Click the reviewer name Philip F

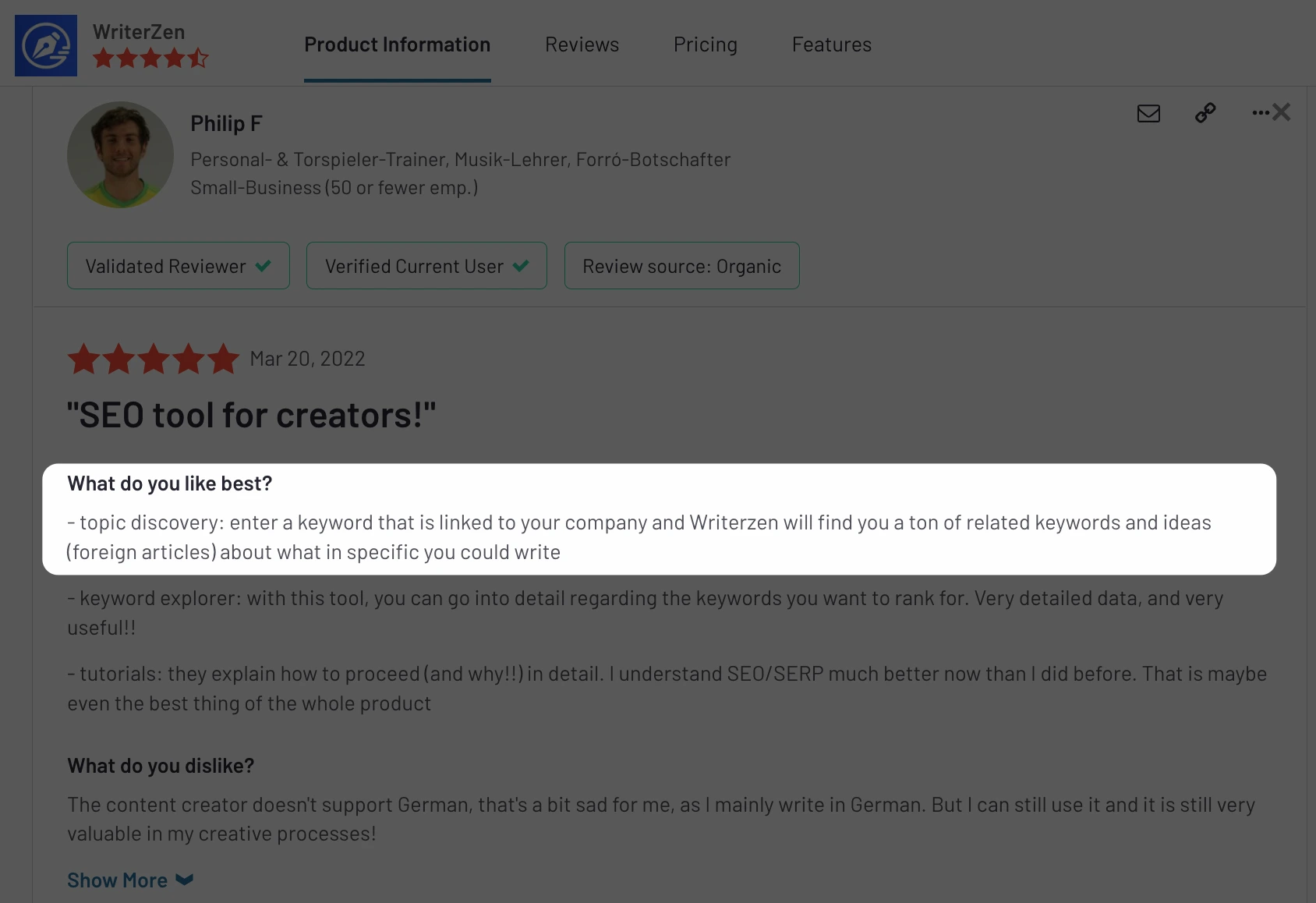click(226, 123)
